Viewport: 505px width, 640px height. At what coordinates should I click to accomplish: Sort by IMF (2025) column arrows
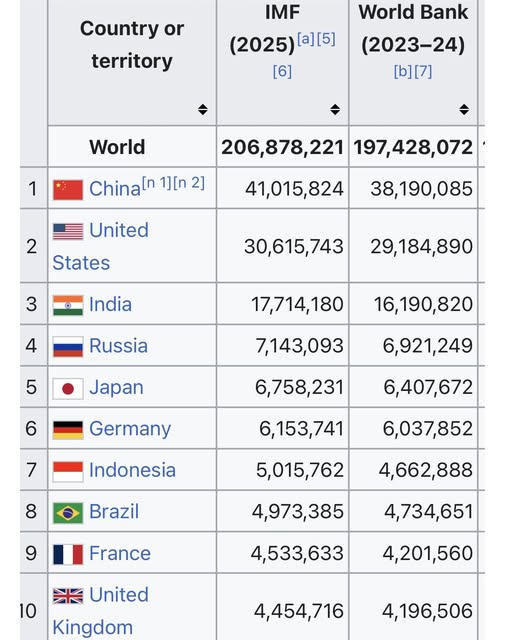[x=335, y=109]
